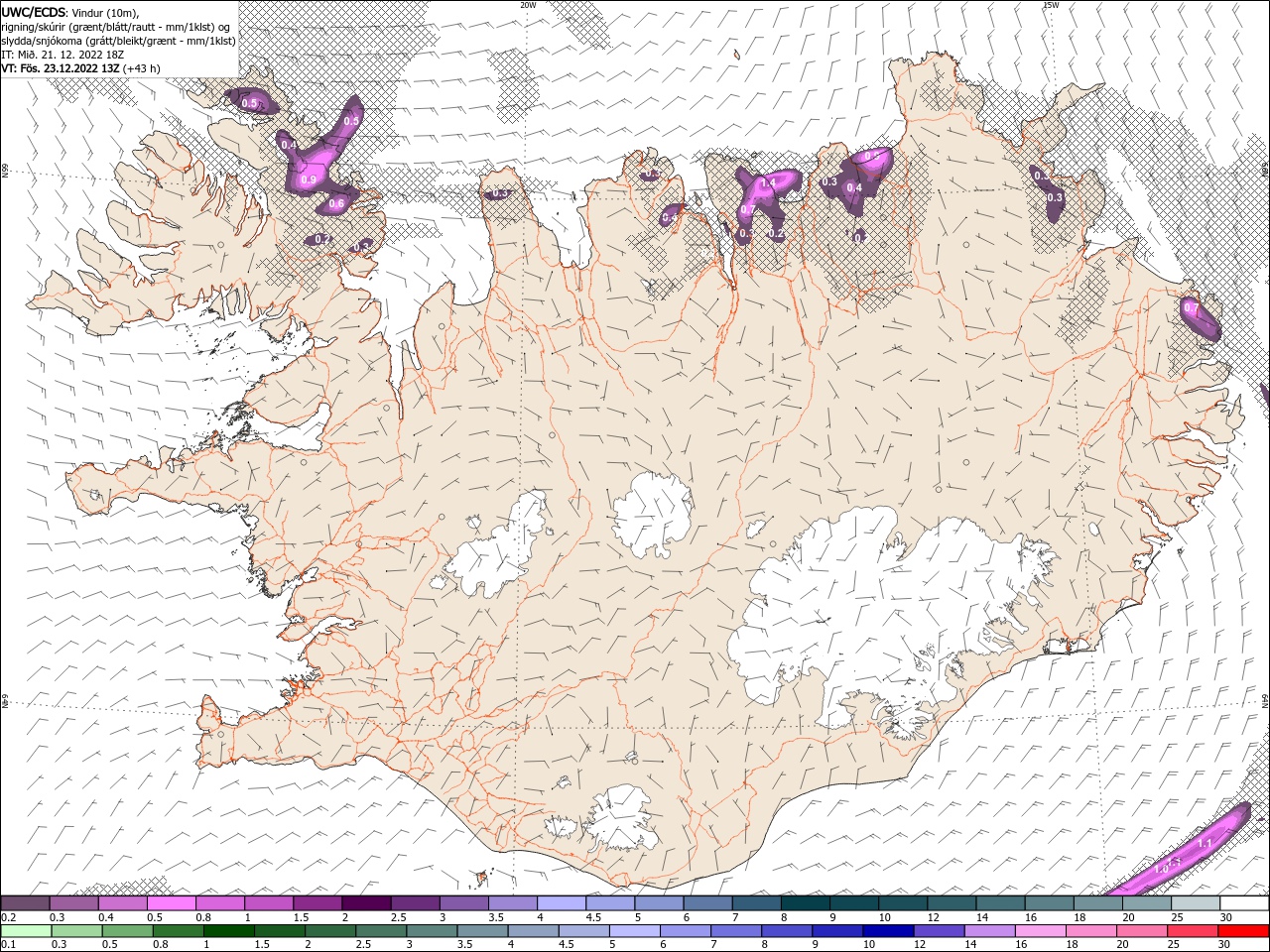This screenshot has height=952, width=1270.
Task: Click the '0.2' label under the upper legend
Action: click(x=8, y=917)
